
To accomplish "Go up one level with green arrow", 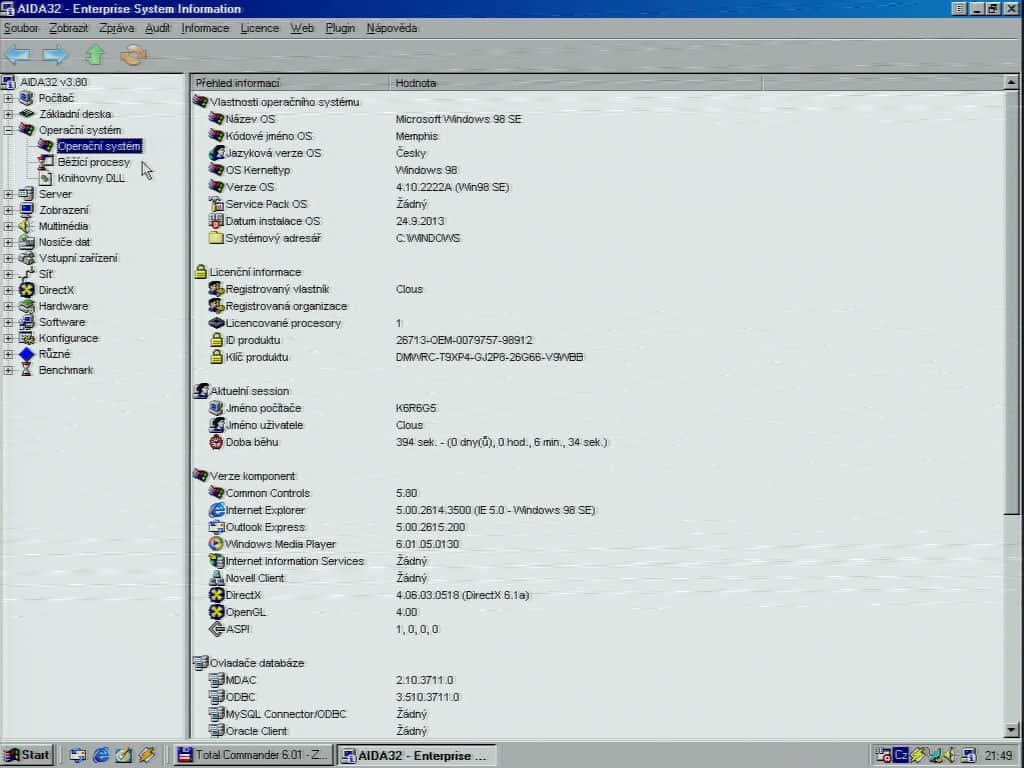I will point(95,55).
